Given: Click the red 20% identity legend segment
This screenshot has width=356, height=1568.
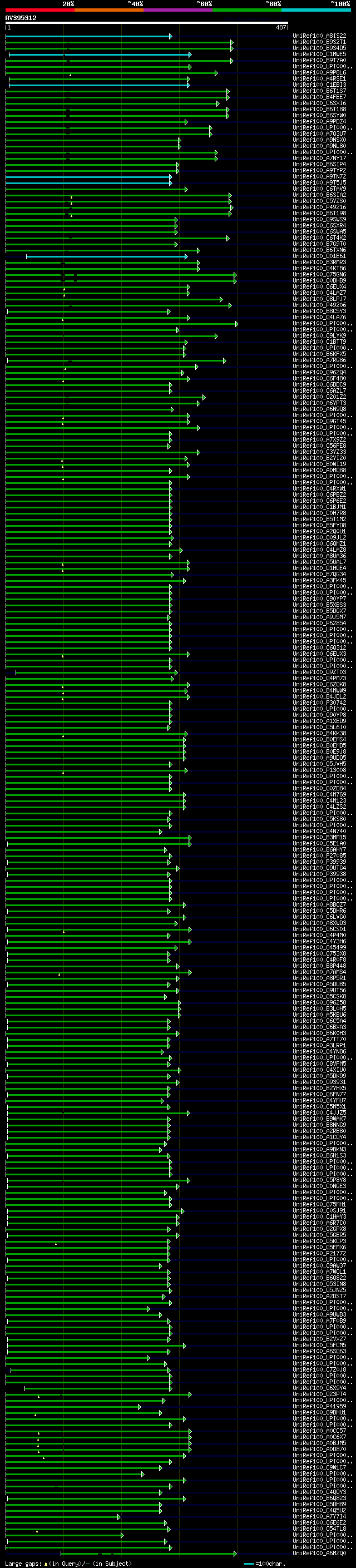Looking at the screenshot, I should tap(40, 10).
